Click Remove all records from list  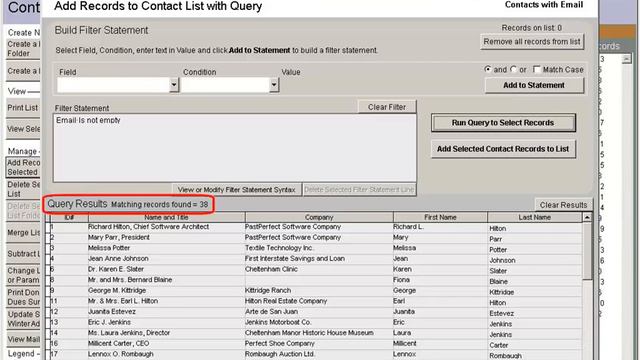pos(531,42)
